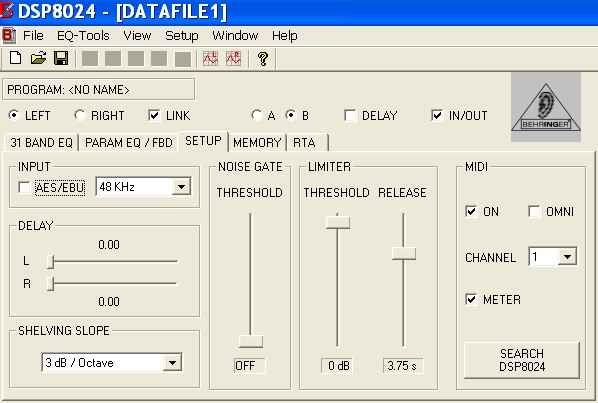Switch to the MEMORY tab

pyautogui.click(x=257, y=143)
